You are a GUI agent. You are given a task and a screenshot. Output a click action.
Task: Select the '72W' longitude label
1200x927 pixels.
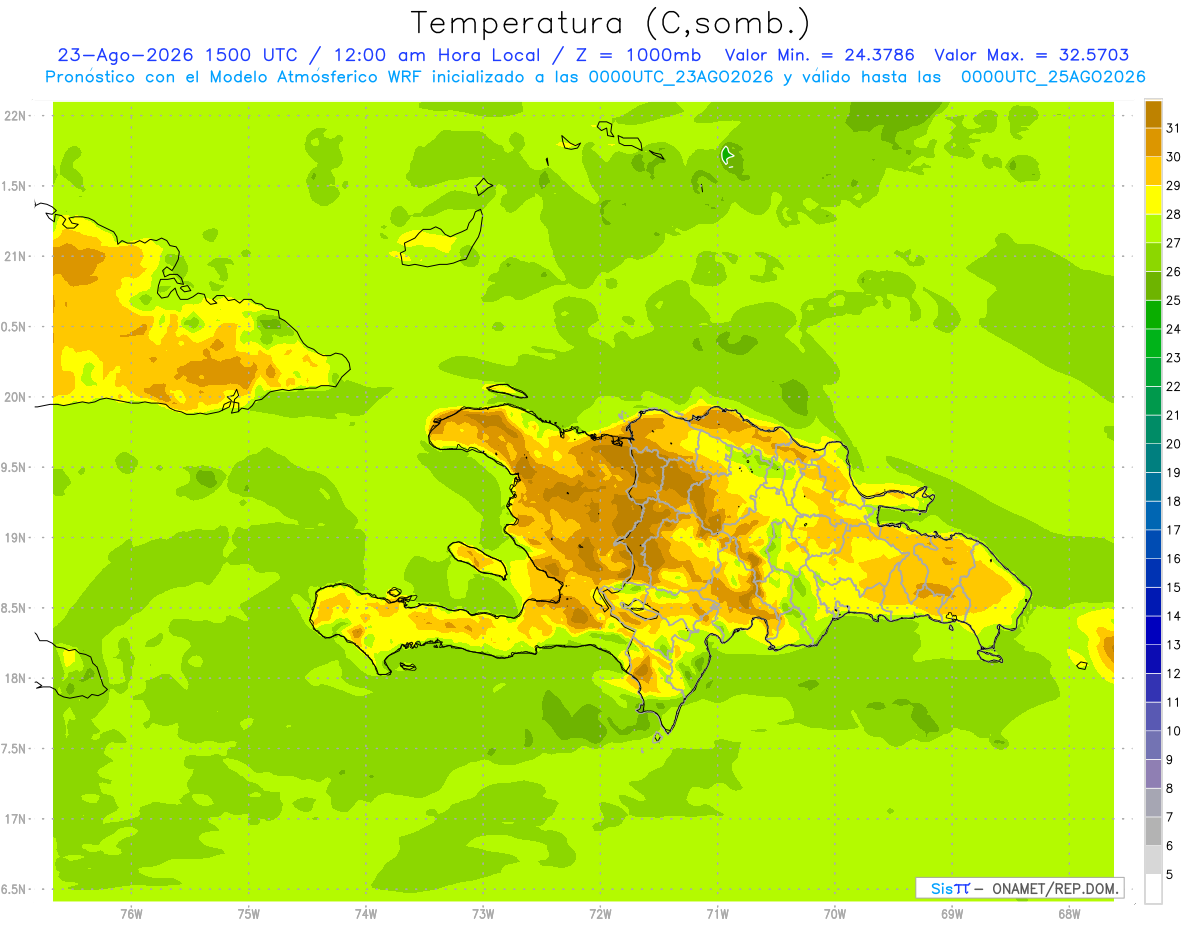[x=600, y=913]
